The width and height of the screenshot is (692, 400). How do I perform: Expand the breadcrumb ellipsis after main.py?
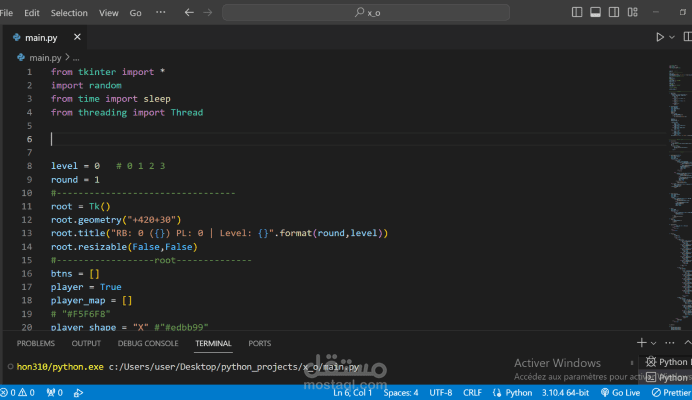pyautogui.click(x=76, y=58)
